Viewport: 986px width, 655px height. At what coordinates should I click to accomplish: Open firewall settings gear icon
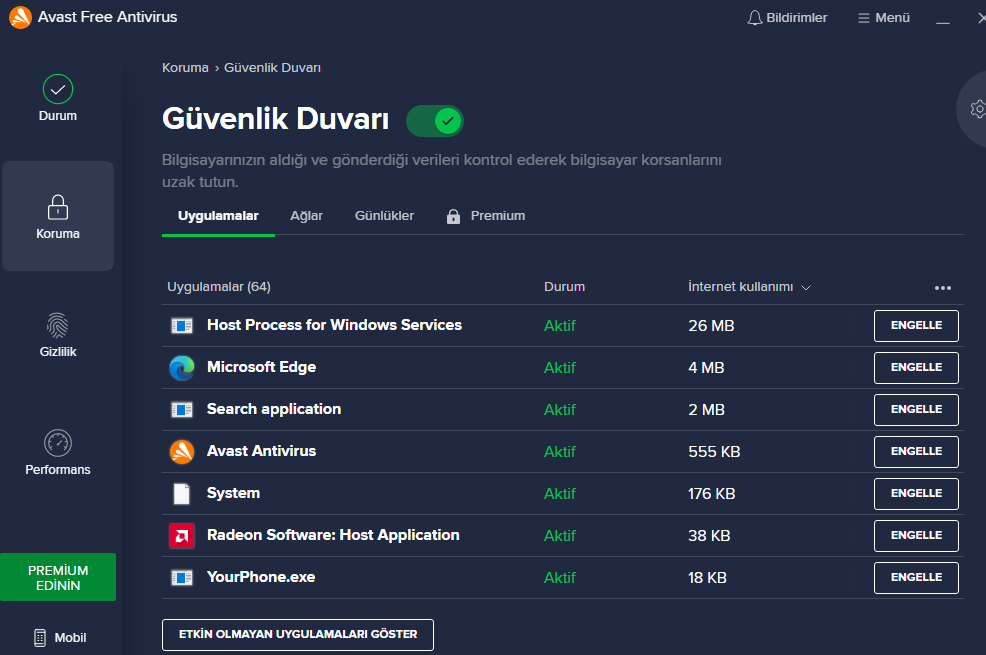[x=977, y=109]
